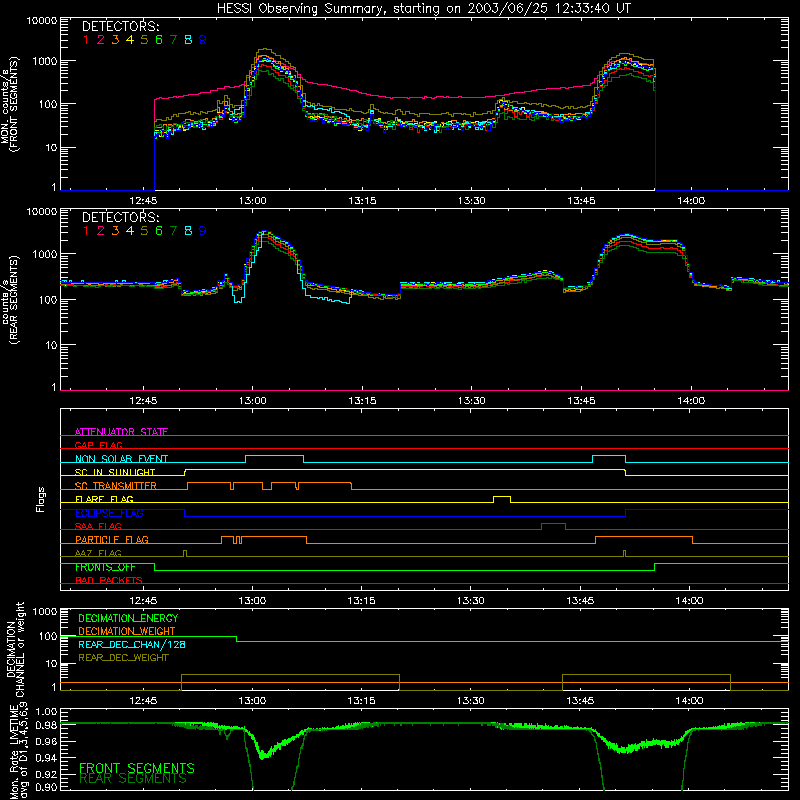800x800 pixels.
Task: Select orange detector number 3 in front segments legend
Action: tap(115, 40)
